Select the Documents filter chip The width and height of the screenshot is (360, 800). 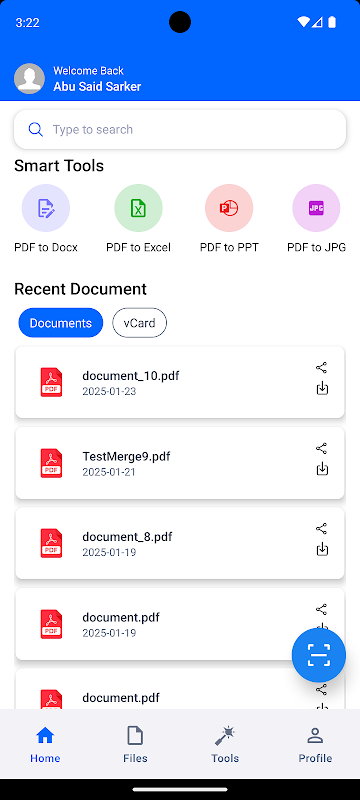[61, 323]
